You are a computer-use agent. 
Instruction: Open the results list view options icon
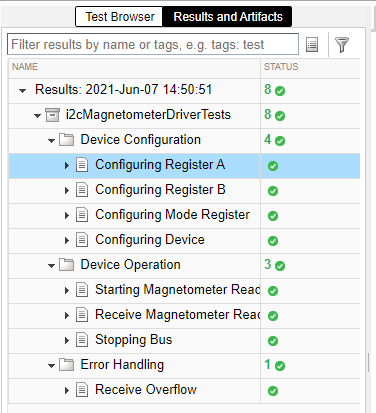[x=312, y=44]
